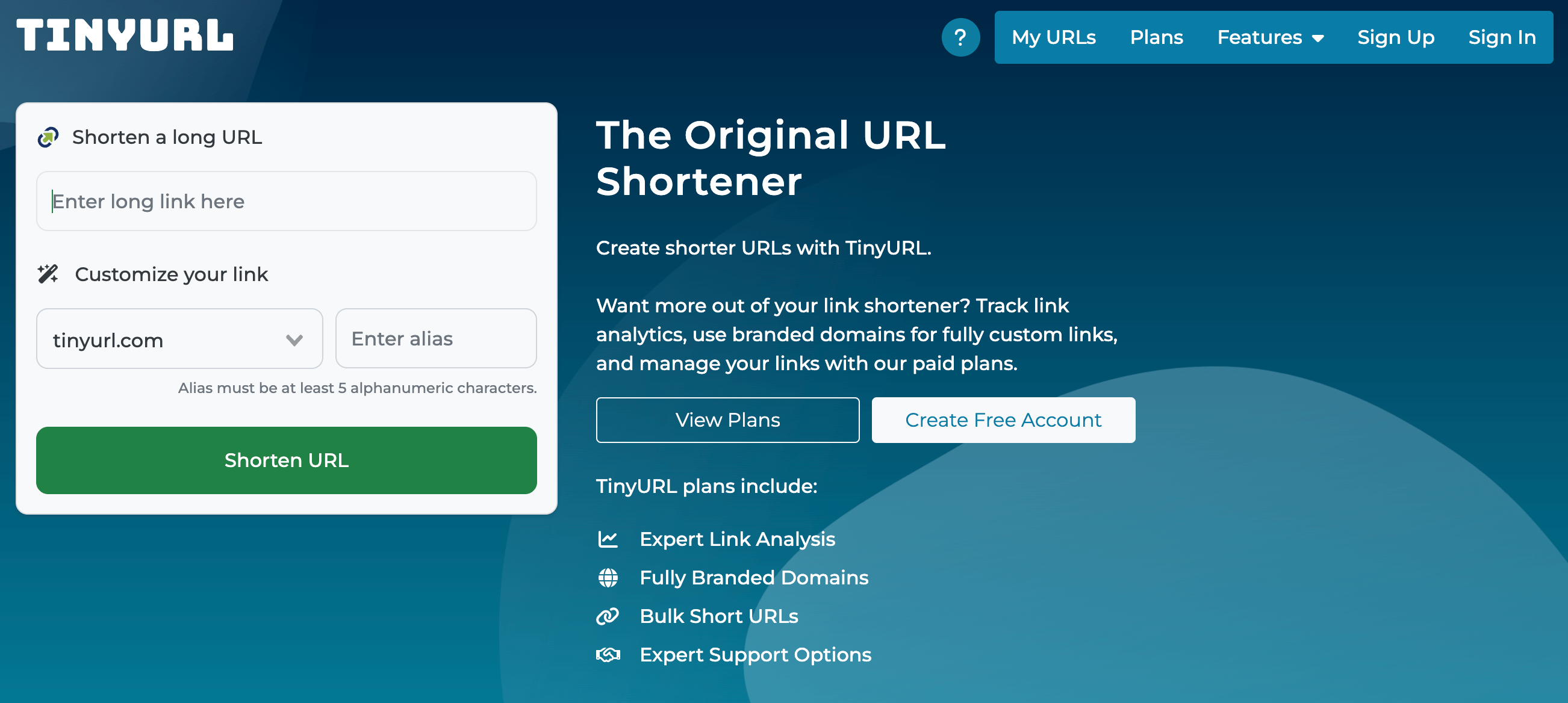The image size is (1568, 703).
Task: Click Create Free Account button
Action: tap(1003, 420)
